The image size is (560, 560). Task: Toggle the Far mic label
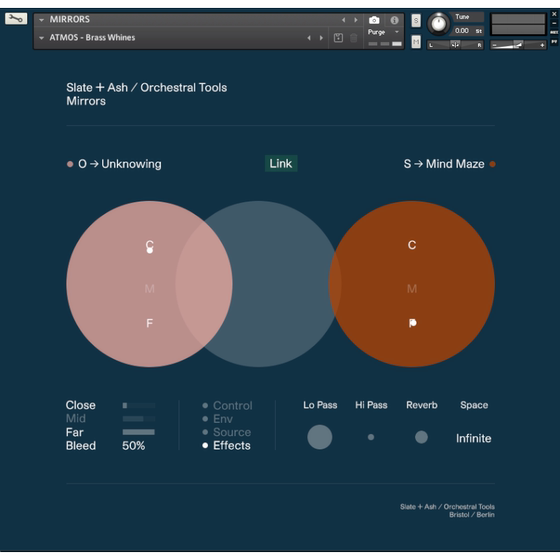click(74, 432)
